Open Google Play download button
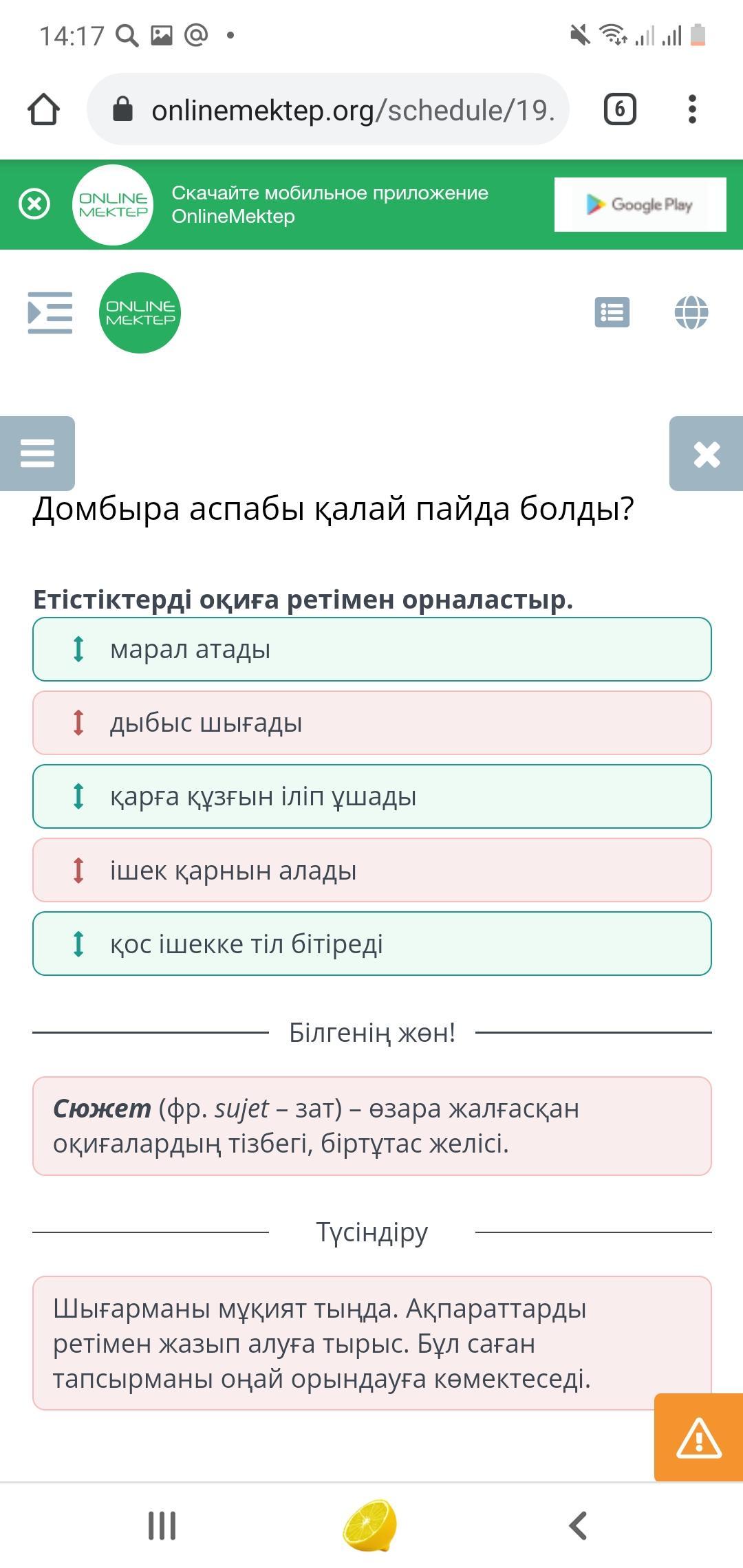The height and width of the screenshot is (1568, 743). 640,204
